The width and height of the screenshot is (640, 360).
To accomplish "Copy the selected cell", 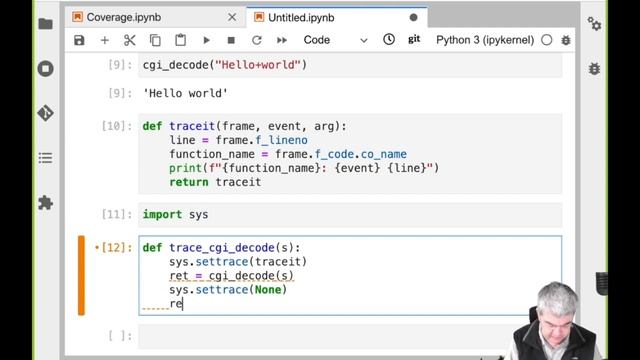I will tap(155, 40).
